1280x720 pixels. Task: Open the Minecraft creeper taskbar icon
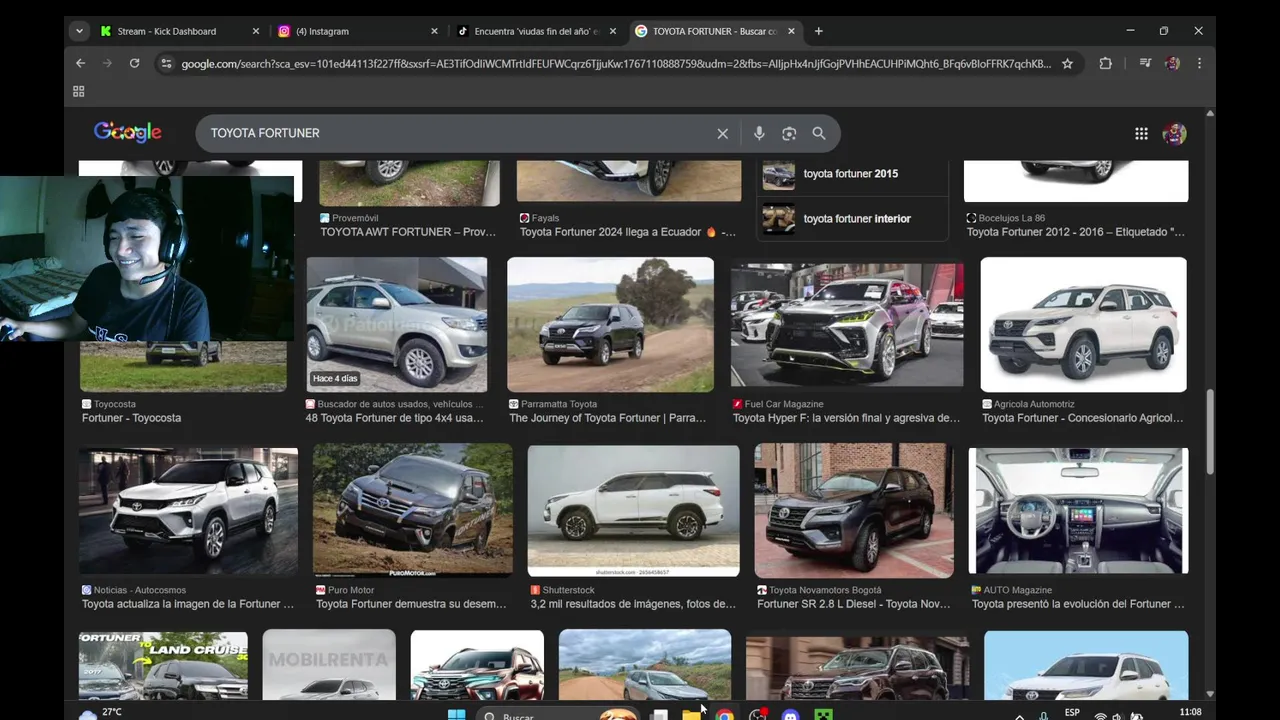[x=823, y=715]
